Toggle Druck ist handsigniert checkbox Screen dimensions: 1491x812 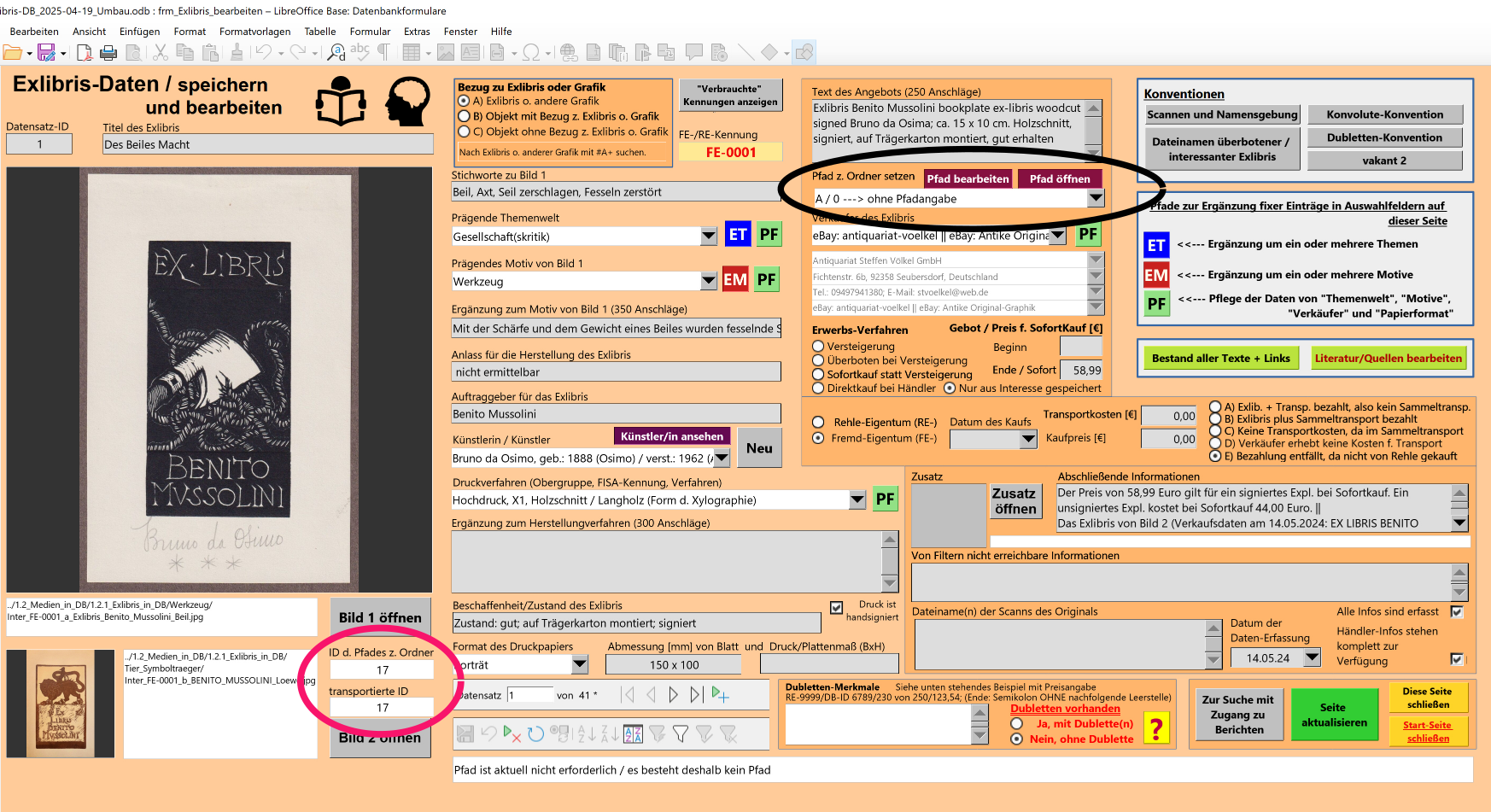(x=837, y=607)
